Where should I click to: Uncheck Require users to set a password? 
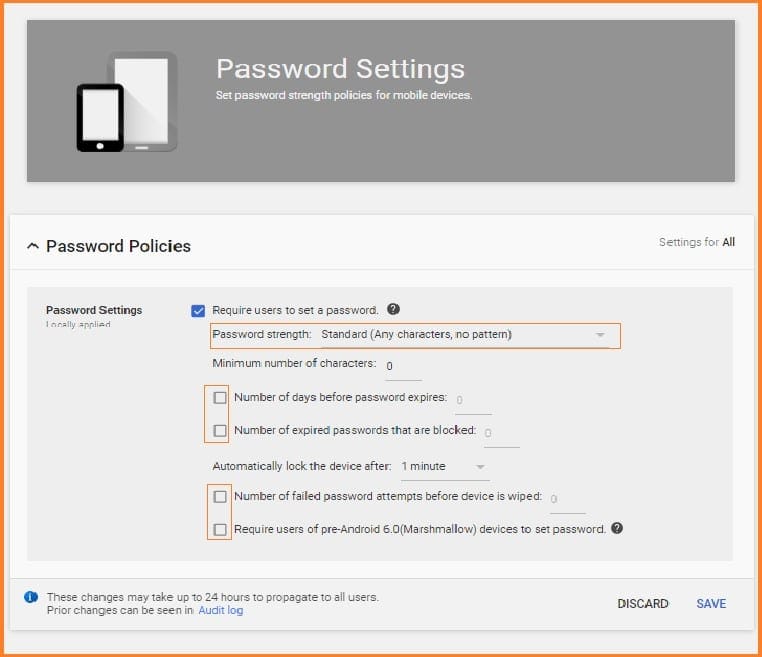point(198,311)
